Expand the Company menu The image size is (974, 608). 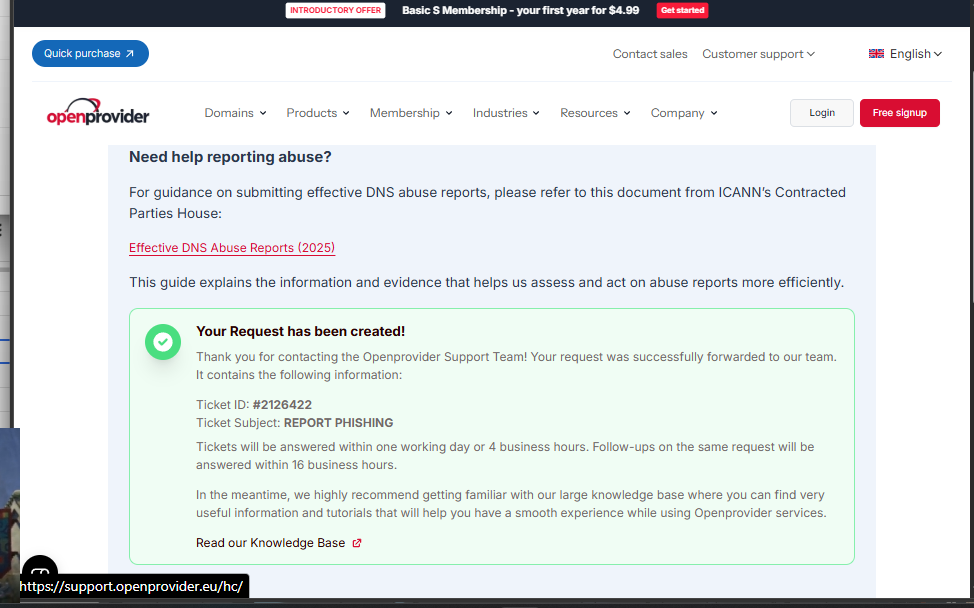(683, 113)
